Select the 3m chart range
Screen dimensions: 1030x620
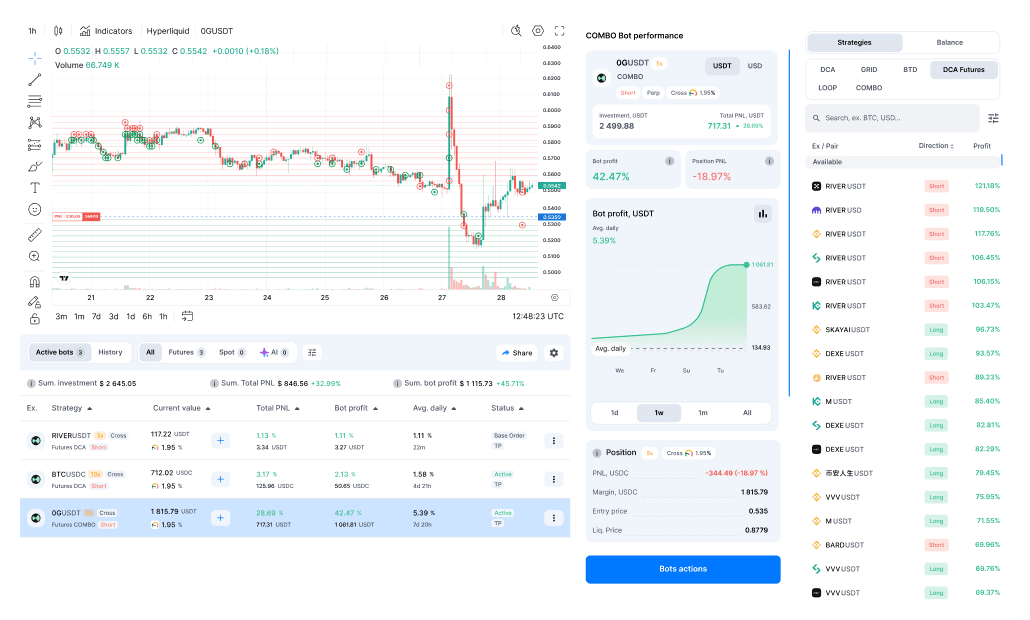(x=61, y=317)
